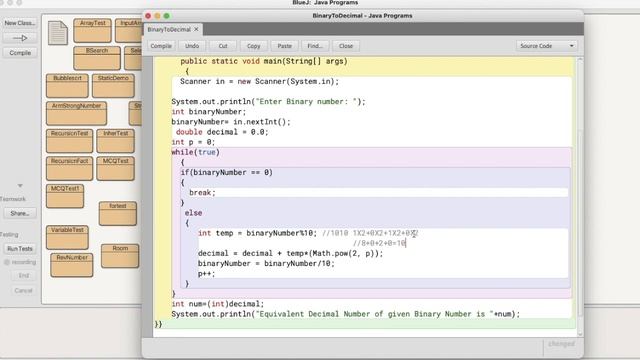Screen dimensions: 640x360
Task: Click the End recording button
Action: [24, 276]
